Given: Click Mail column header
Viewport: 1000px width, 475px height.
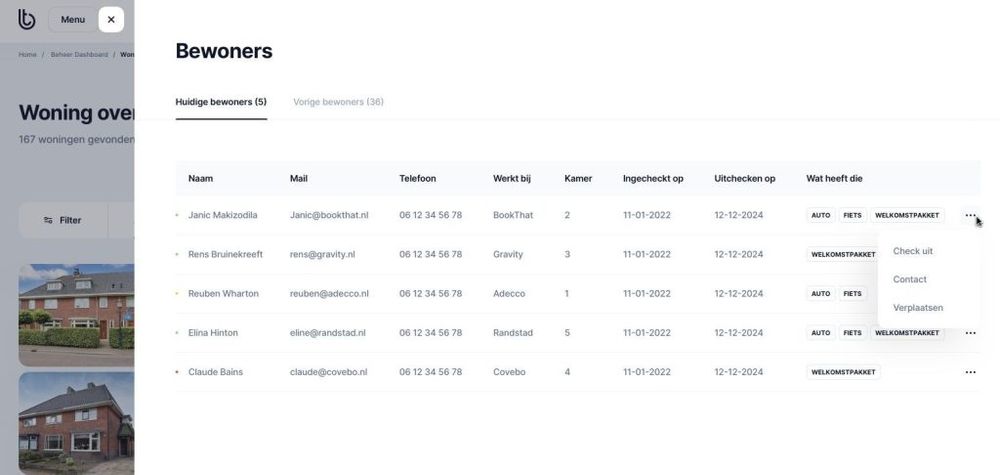Looking at the screenshot, I should point(298,179).
